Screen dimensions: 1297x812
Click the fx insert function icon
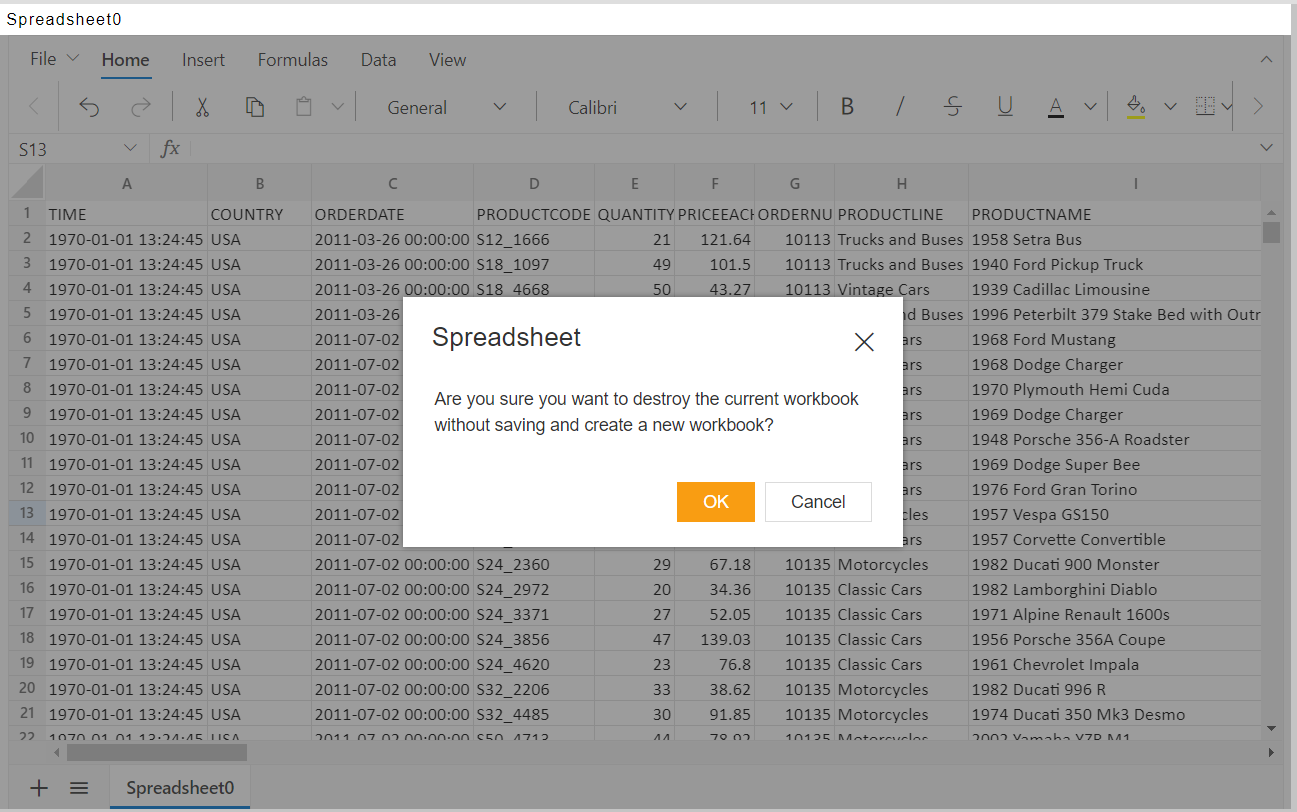pos(170,148)
